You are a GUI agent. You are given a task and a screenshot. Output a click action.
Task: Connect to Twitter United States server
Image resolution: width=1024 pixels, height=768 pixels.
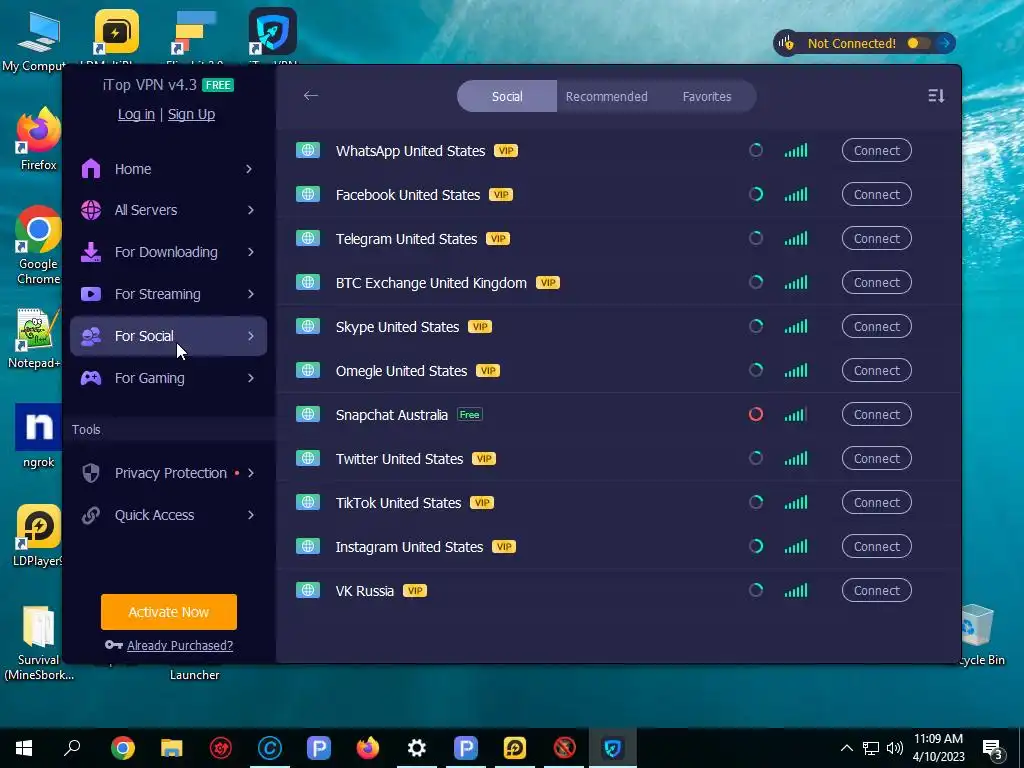[876, 458]
